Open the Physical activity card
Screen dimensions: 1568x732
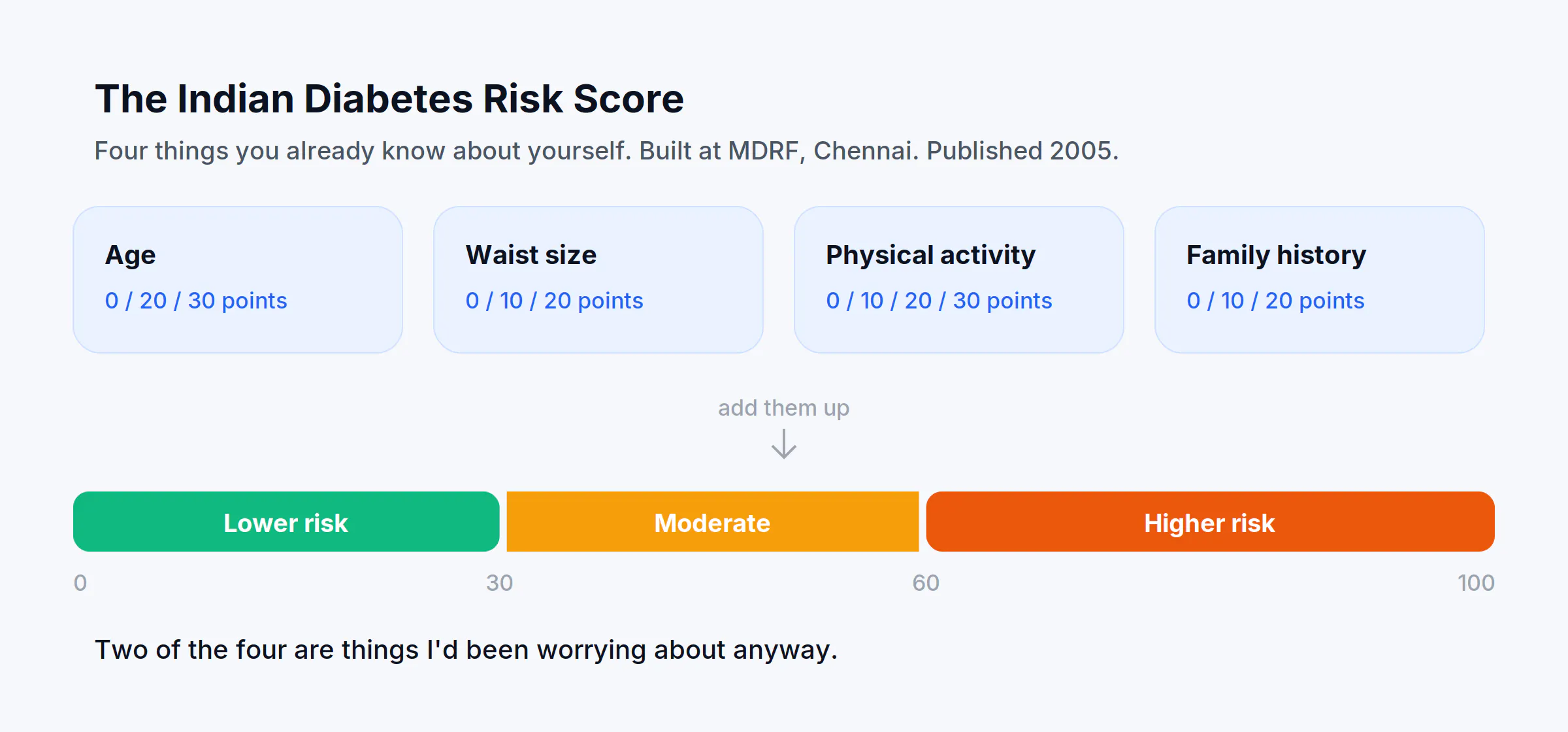click(x=959, y=280)
